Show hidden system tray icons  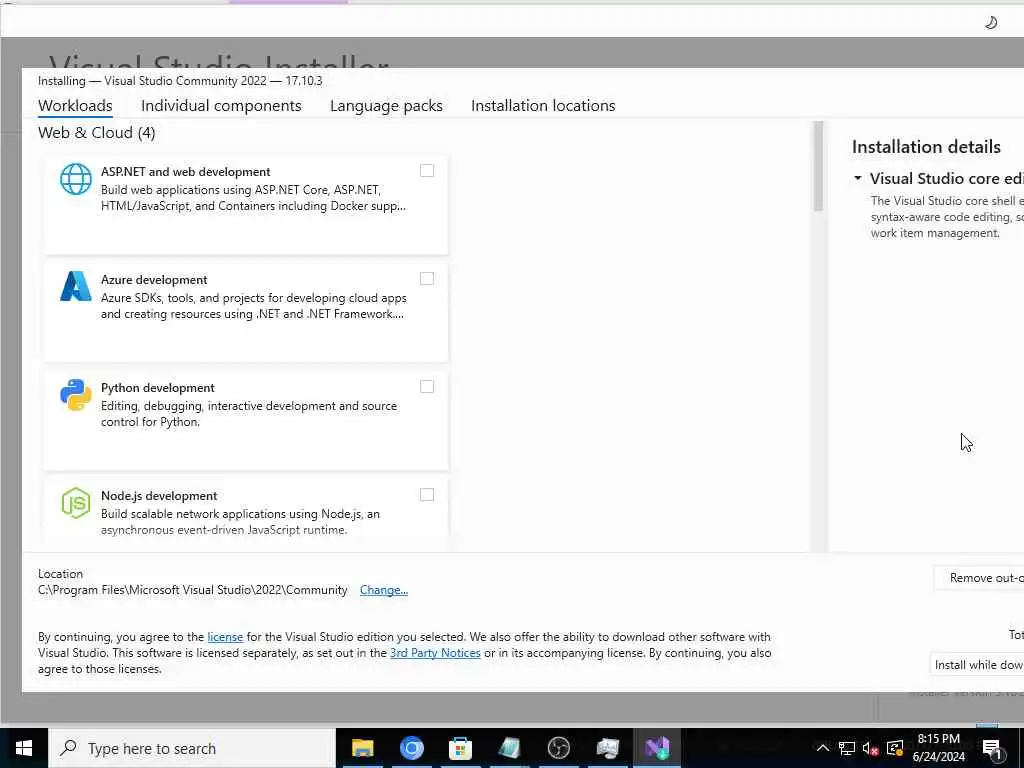coord(823,748)
